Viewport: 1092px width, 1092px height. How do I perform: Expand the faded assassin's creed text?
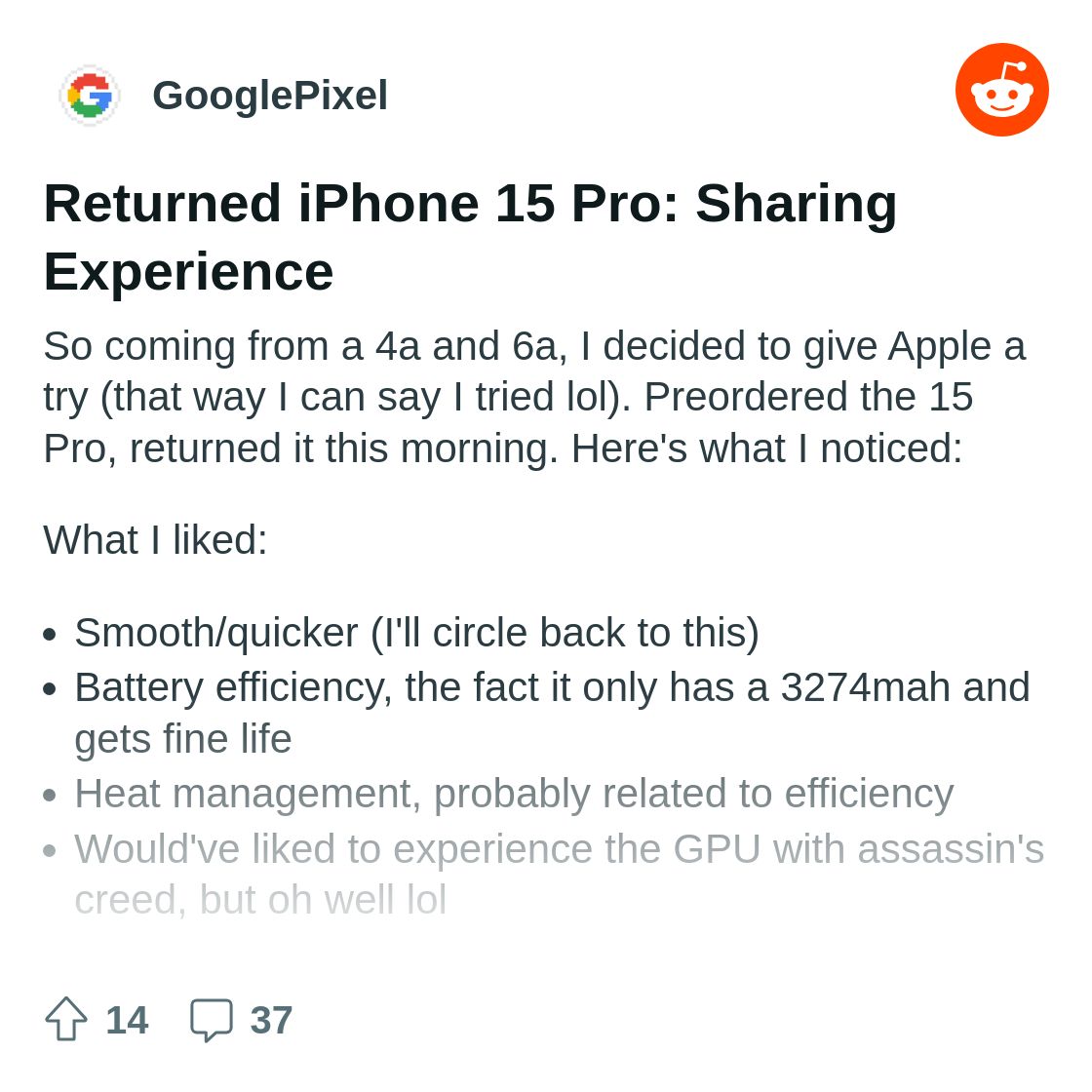(x=560, y=874)
